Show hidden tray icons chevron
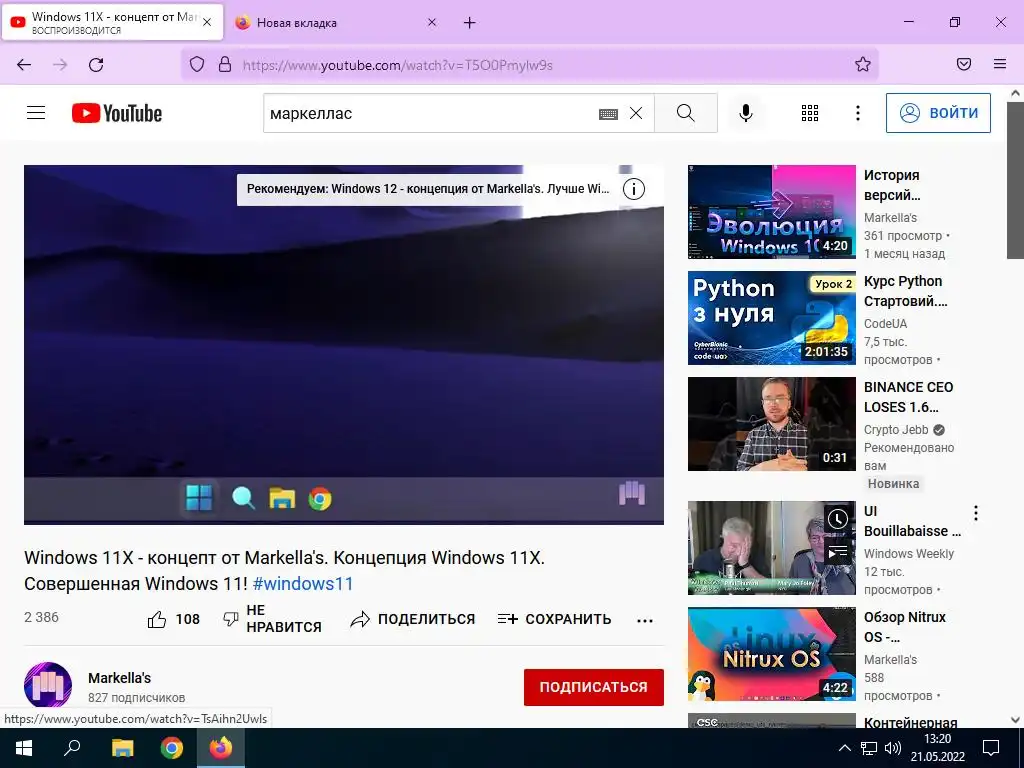This screenshot has height=768, width=1024. 844,748
